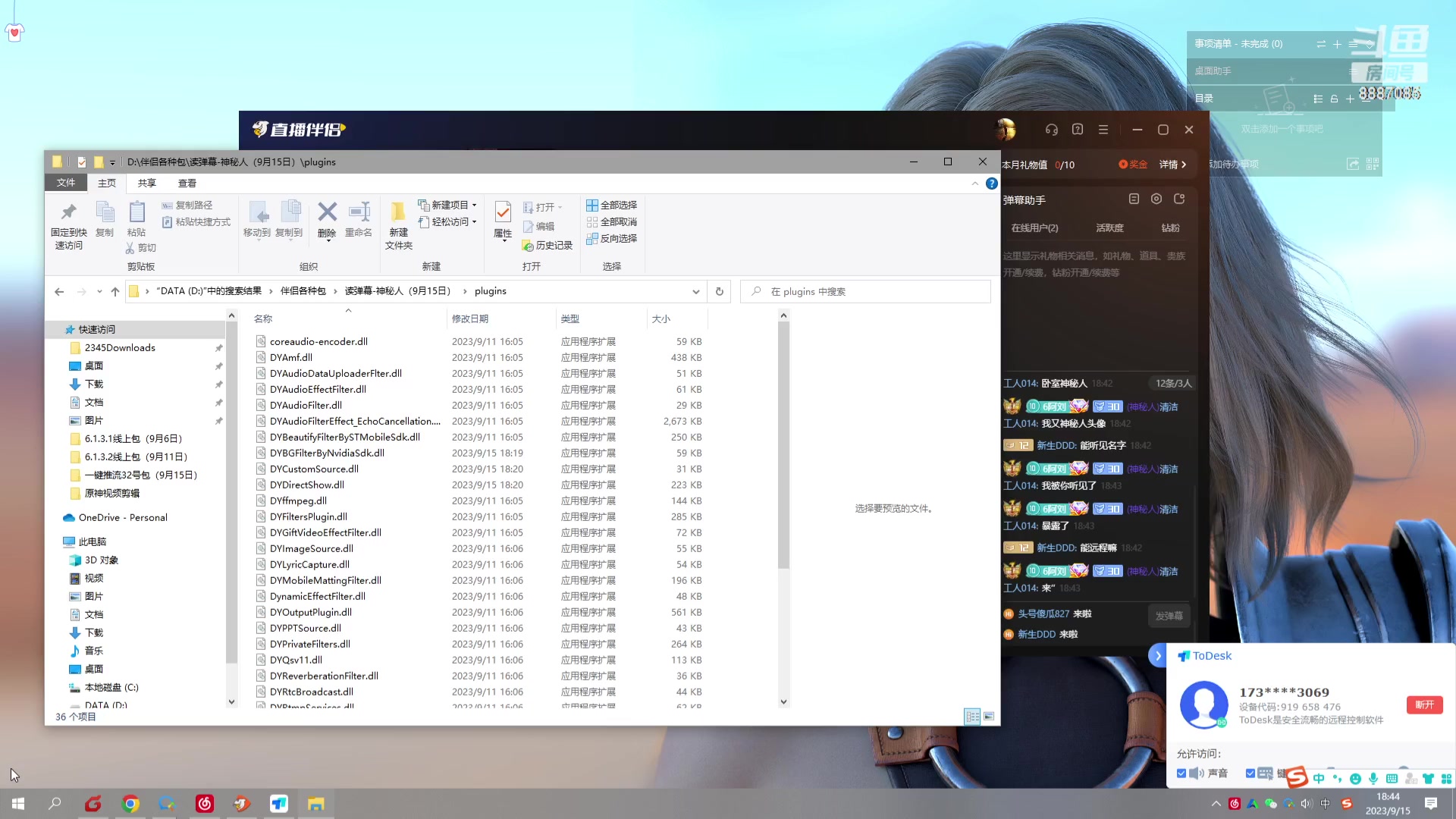
Task: Uncheck the 声音 access checkbox in ToDesk
Action: 1181,773
